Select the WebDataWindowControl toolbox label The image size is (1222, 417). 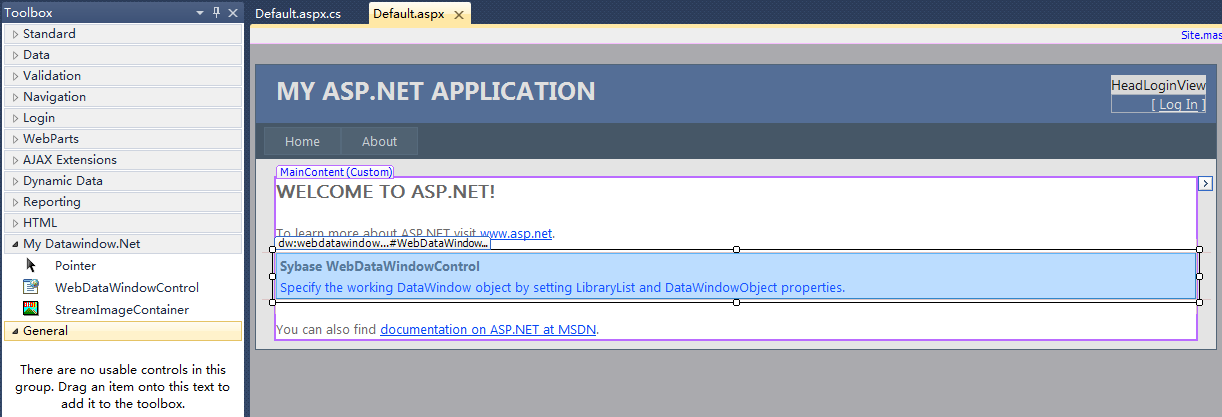coord(127,288)
